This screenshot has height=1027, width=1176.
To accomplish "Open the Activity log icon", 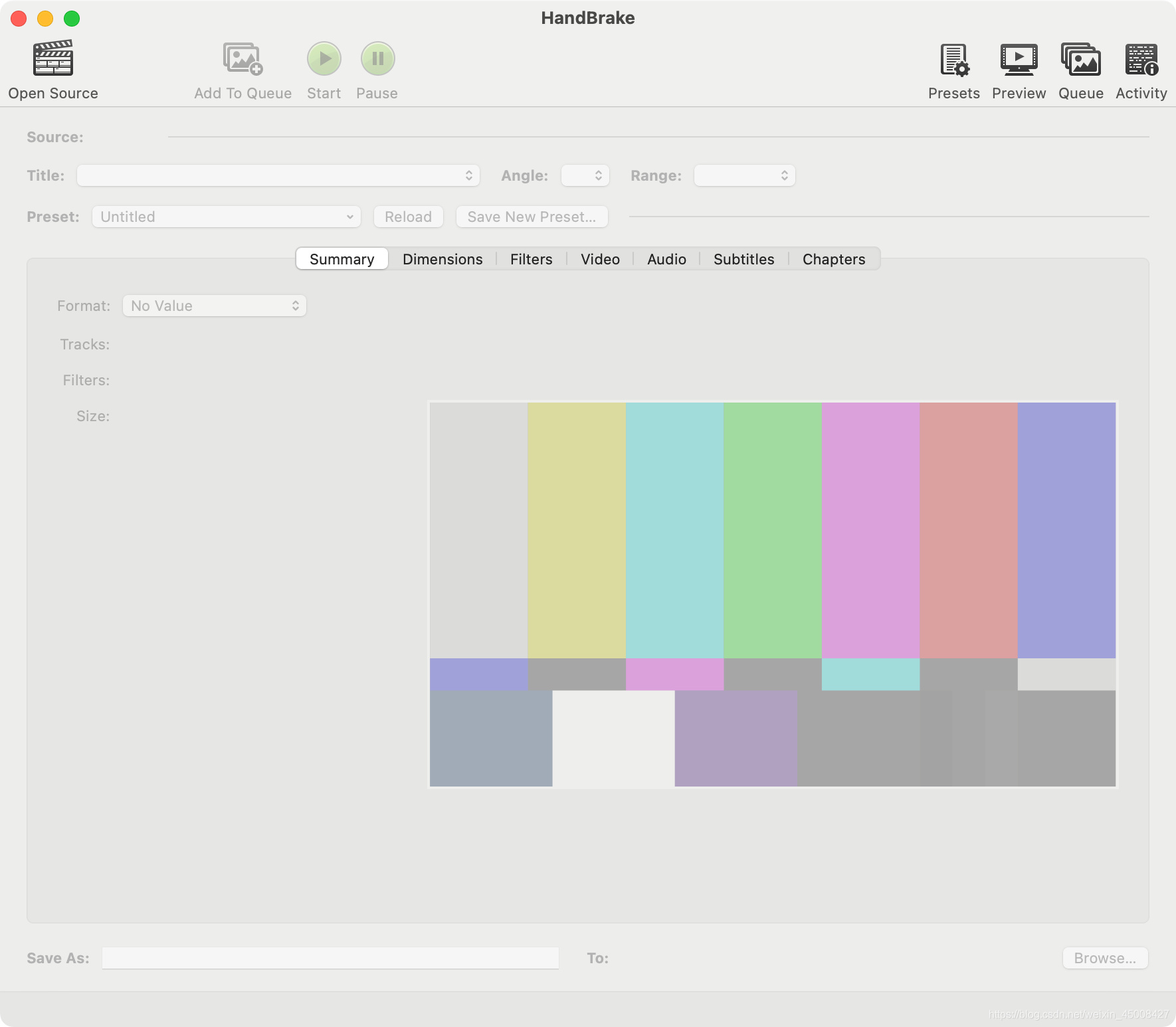I will pyautogui.click(x=1141, y=60).
